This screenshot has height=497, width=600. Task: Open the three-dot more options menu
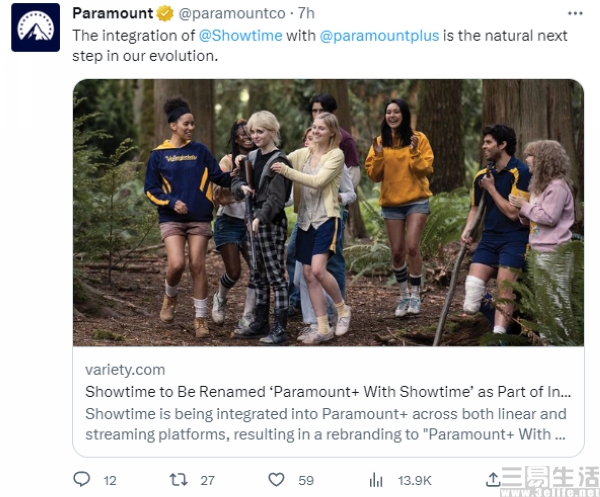pos(575,14)
